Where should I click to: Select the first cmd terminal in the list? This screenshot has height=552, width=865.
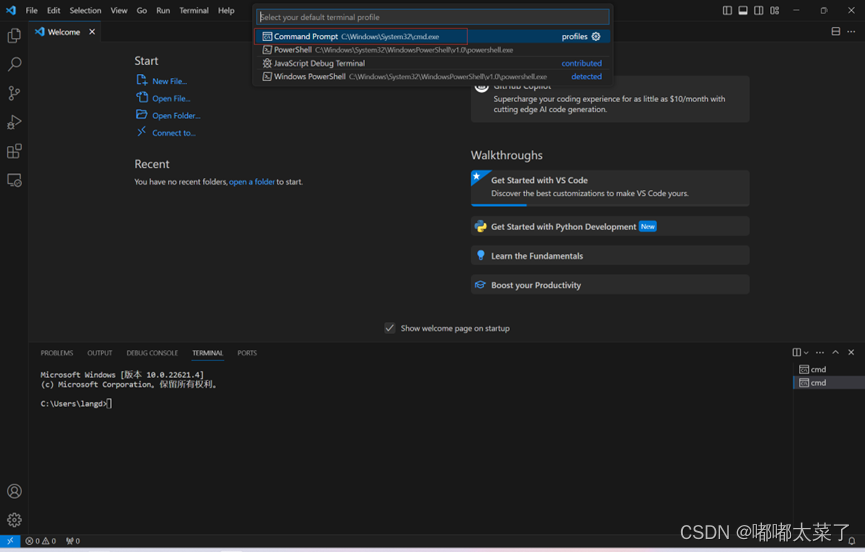829,369
